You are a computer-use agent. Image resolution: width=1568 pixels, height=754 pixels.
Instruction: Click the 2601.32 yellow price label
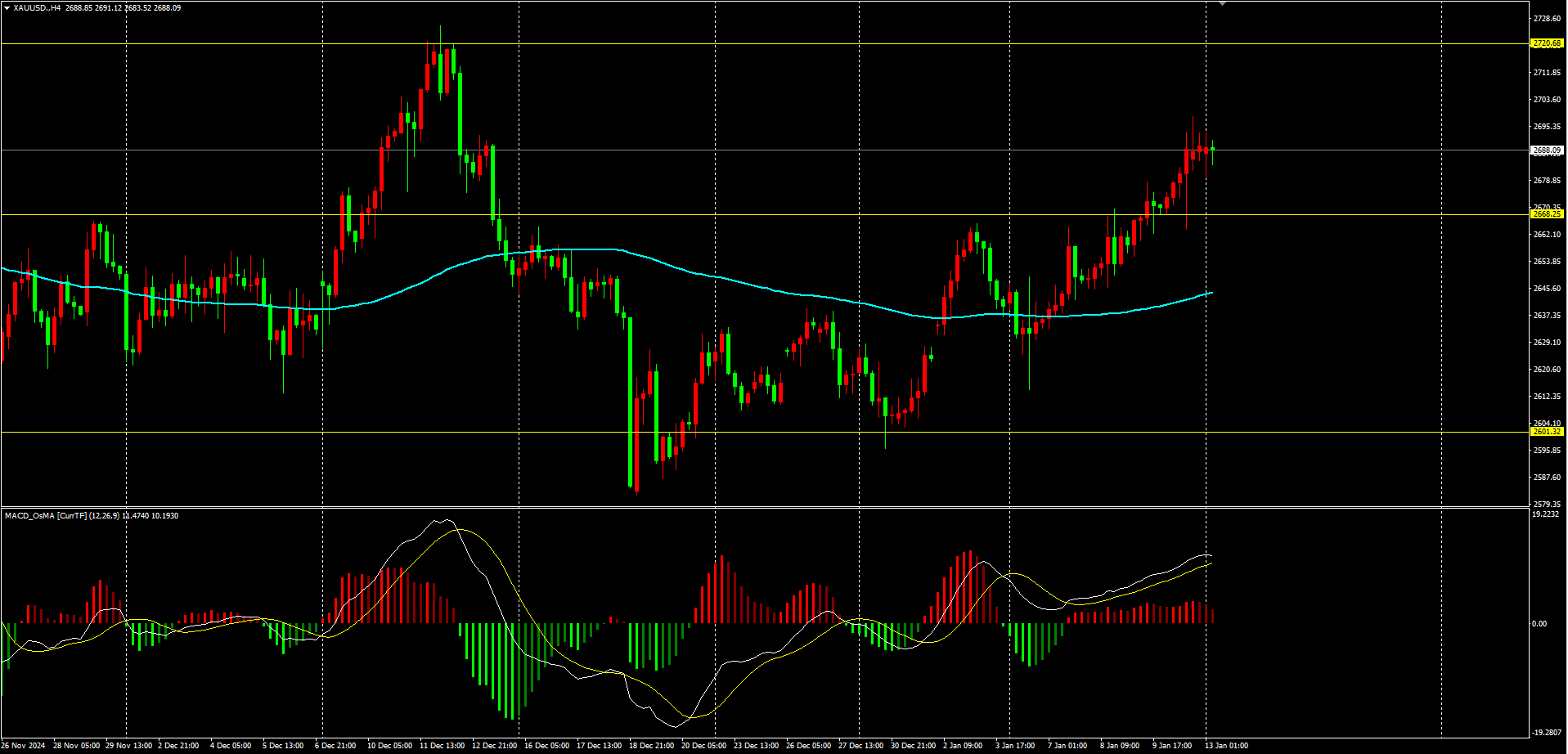[x=1547, y=432]
